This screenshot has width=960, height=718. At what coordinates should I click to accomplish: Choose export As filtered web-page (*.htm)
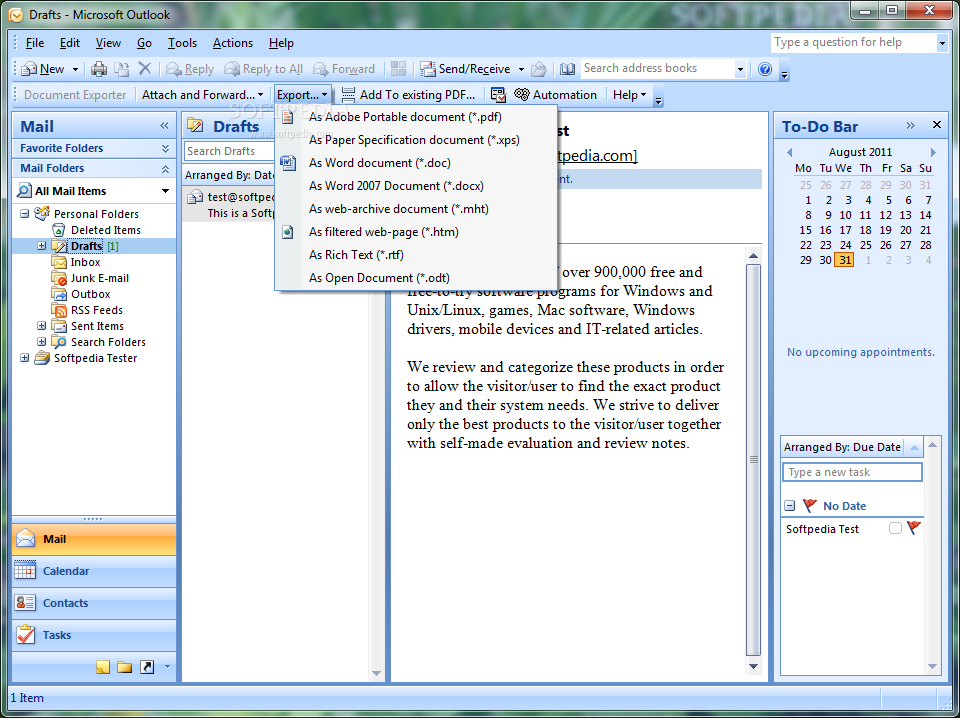tap(416, 232)
